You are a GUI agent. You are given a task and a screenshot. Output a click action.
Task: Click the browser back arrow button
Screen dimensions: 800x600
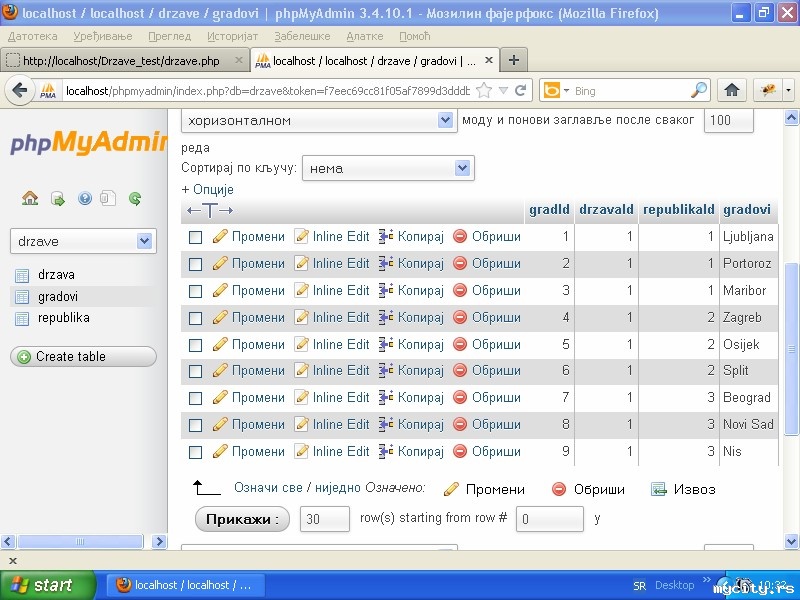tap(20, 91)
